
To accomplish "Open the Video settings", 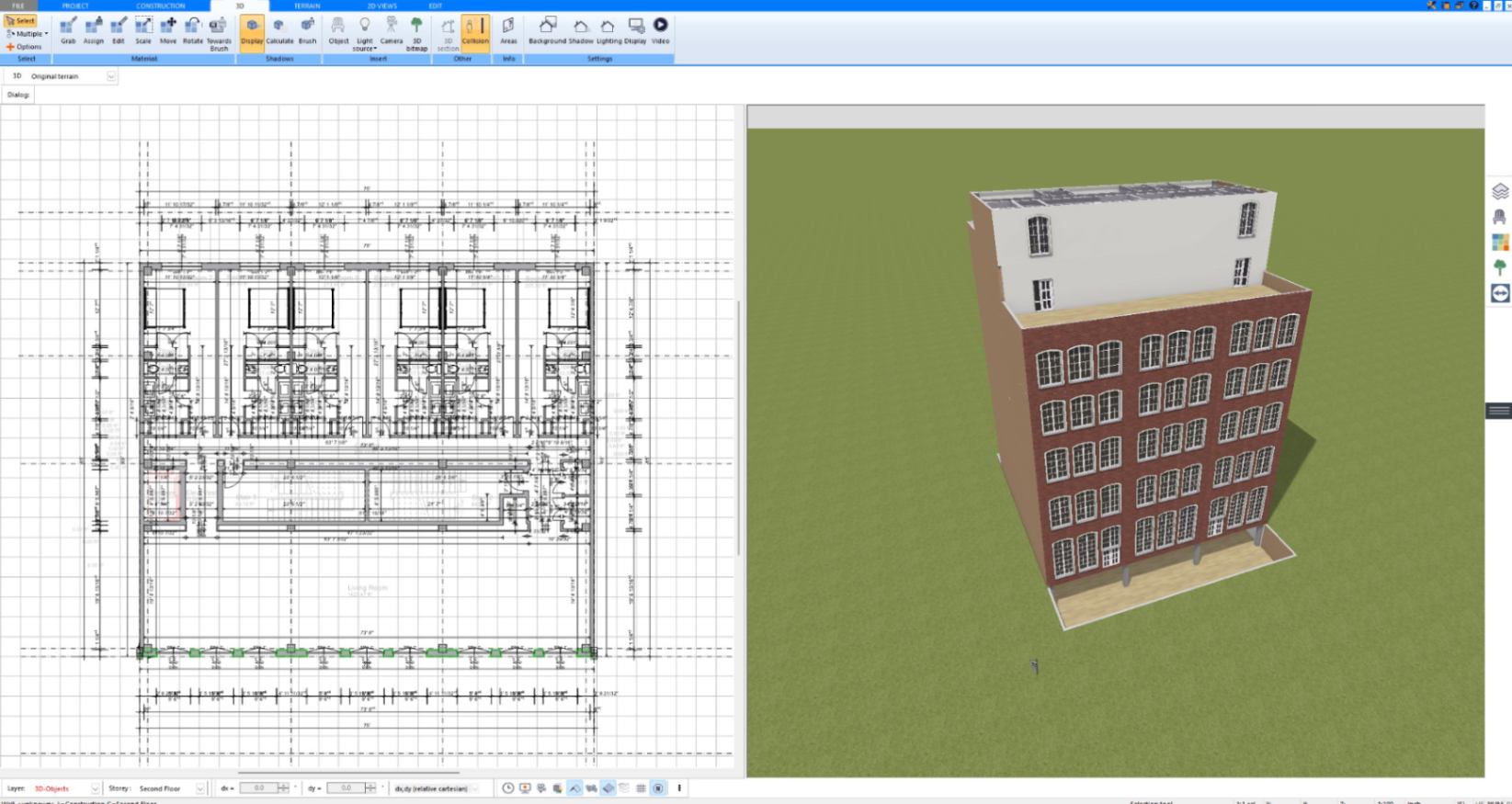I will pyautogui.click(x=660, y=30).
